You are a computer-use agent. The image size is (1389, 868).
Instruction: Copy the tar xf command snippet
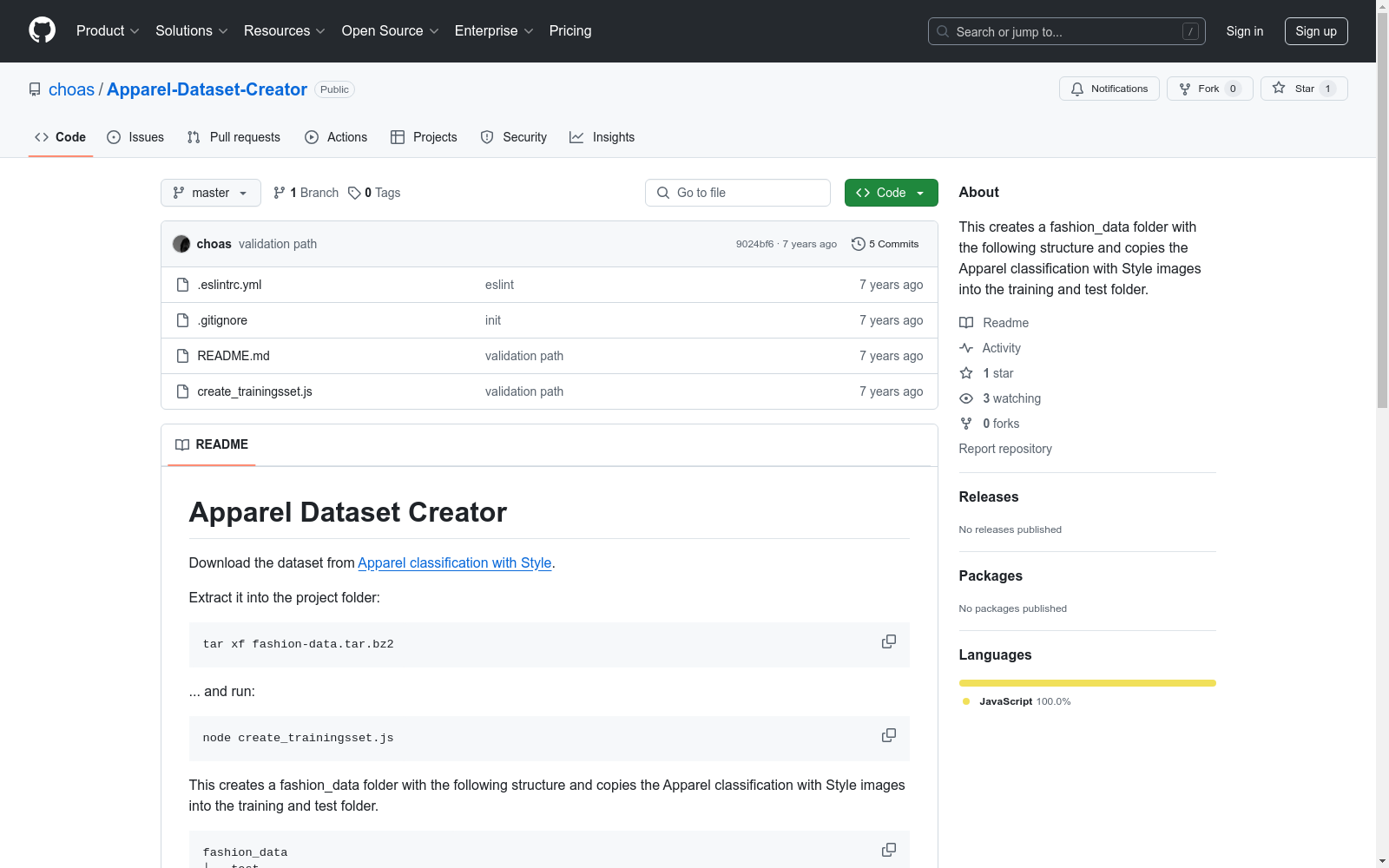(889, 641)
